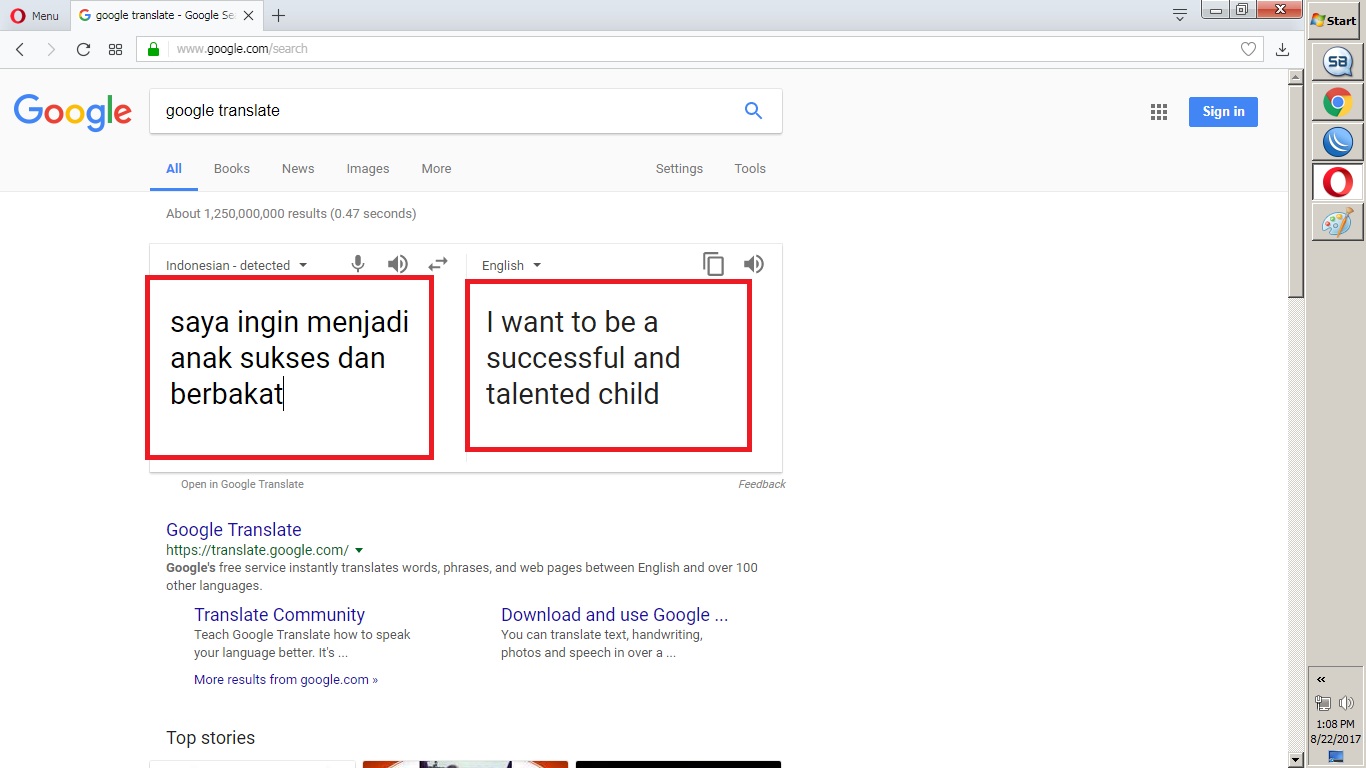Bookmark page with heart icon
Screen dimensions: 1366x768
pyautogui.click(x=1248, y=49)
